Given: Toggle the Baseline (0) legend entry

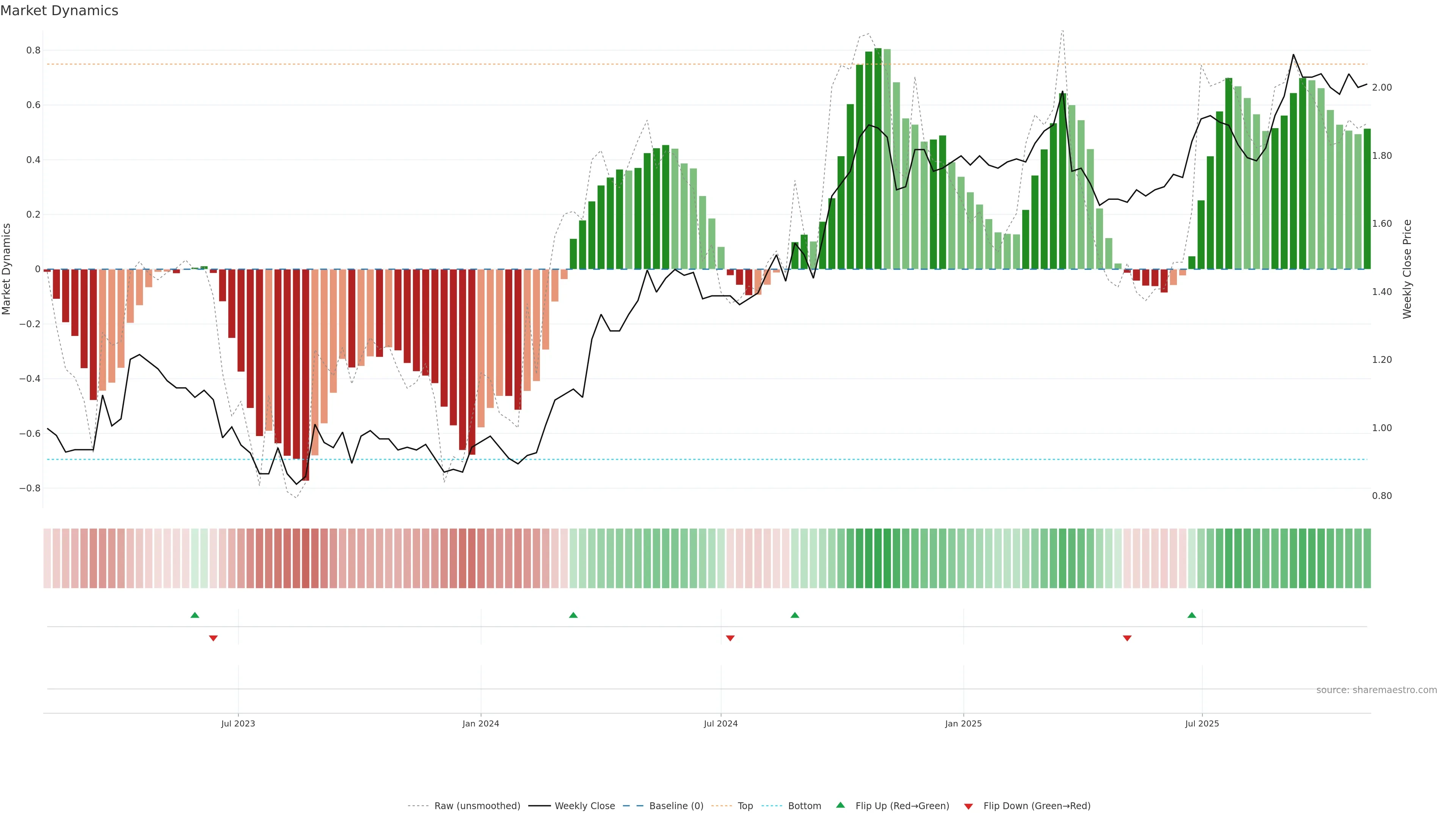Looking at the screenshot, I should tap(676, 806).
